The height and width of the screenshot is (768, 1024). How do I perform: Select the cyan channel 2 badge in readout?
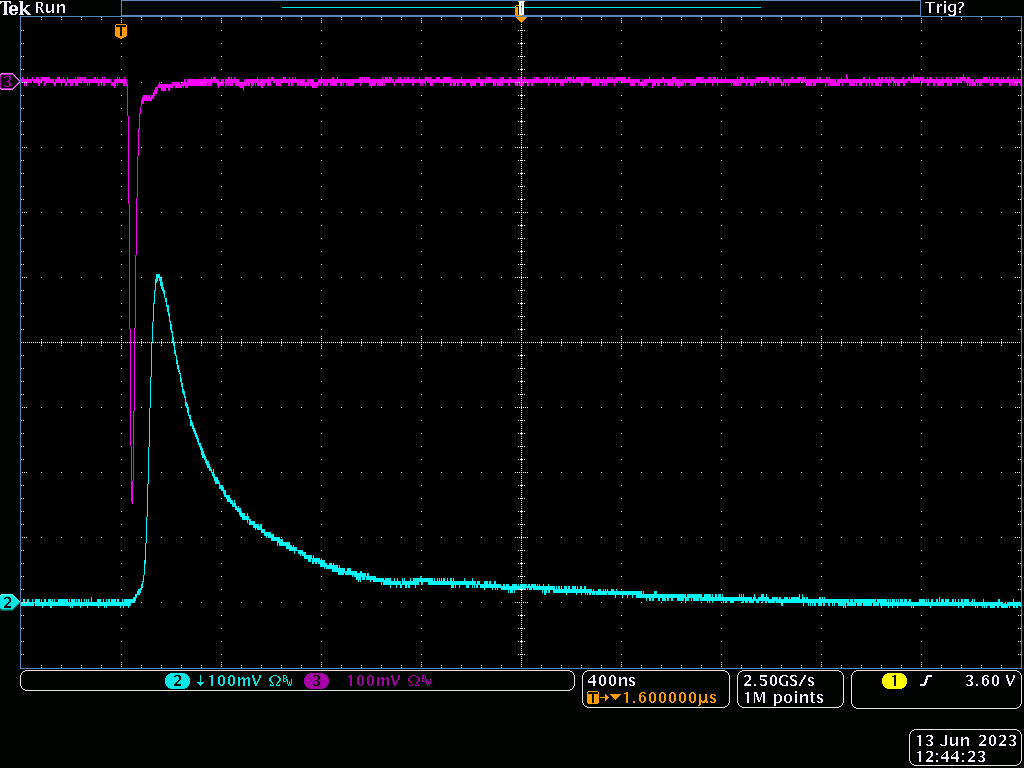point(177,681)
